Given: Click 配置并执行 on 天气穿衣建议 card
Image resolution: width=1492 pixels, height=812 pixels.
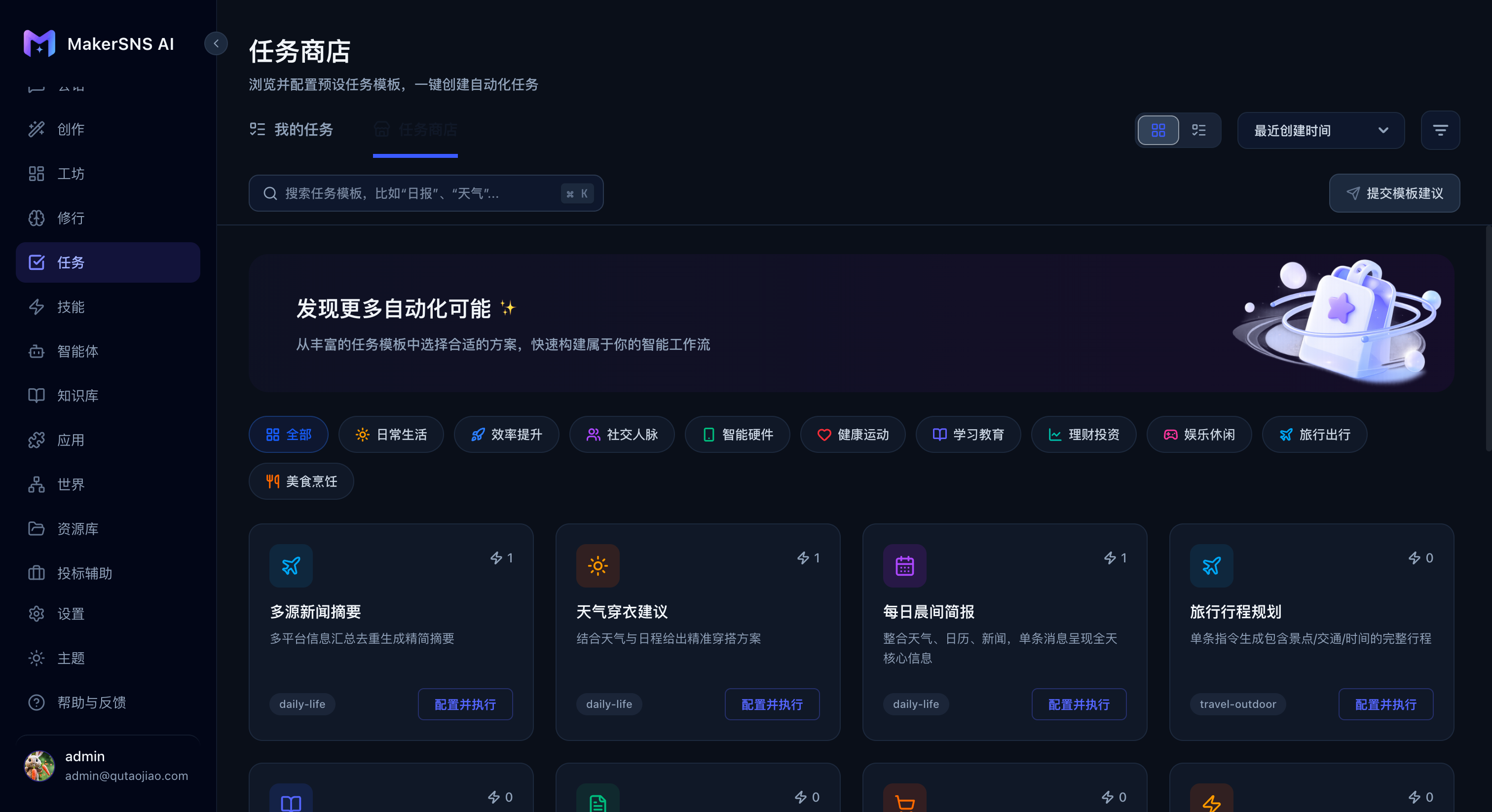Looking at the screenshot, I should 772,704.
